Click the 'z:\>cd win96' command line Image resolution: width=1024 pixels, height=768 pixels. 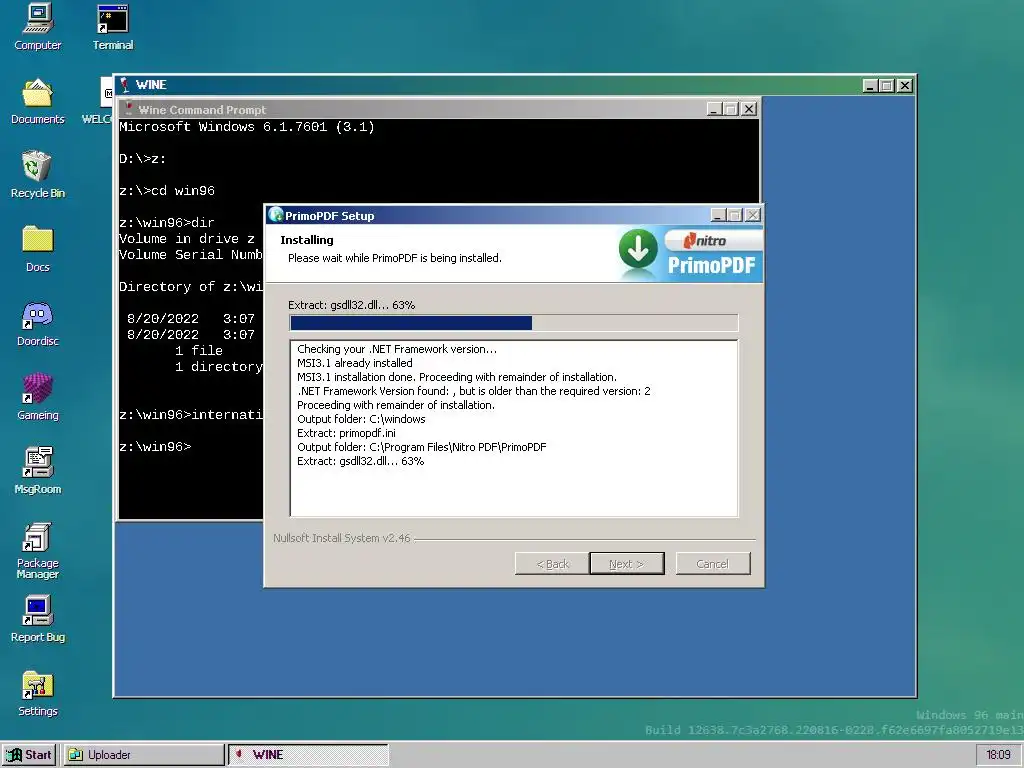pos(167,191)
